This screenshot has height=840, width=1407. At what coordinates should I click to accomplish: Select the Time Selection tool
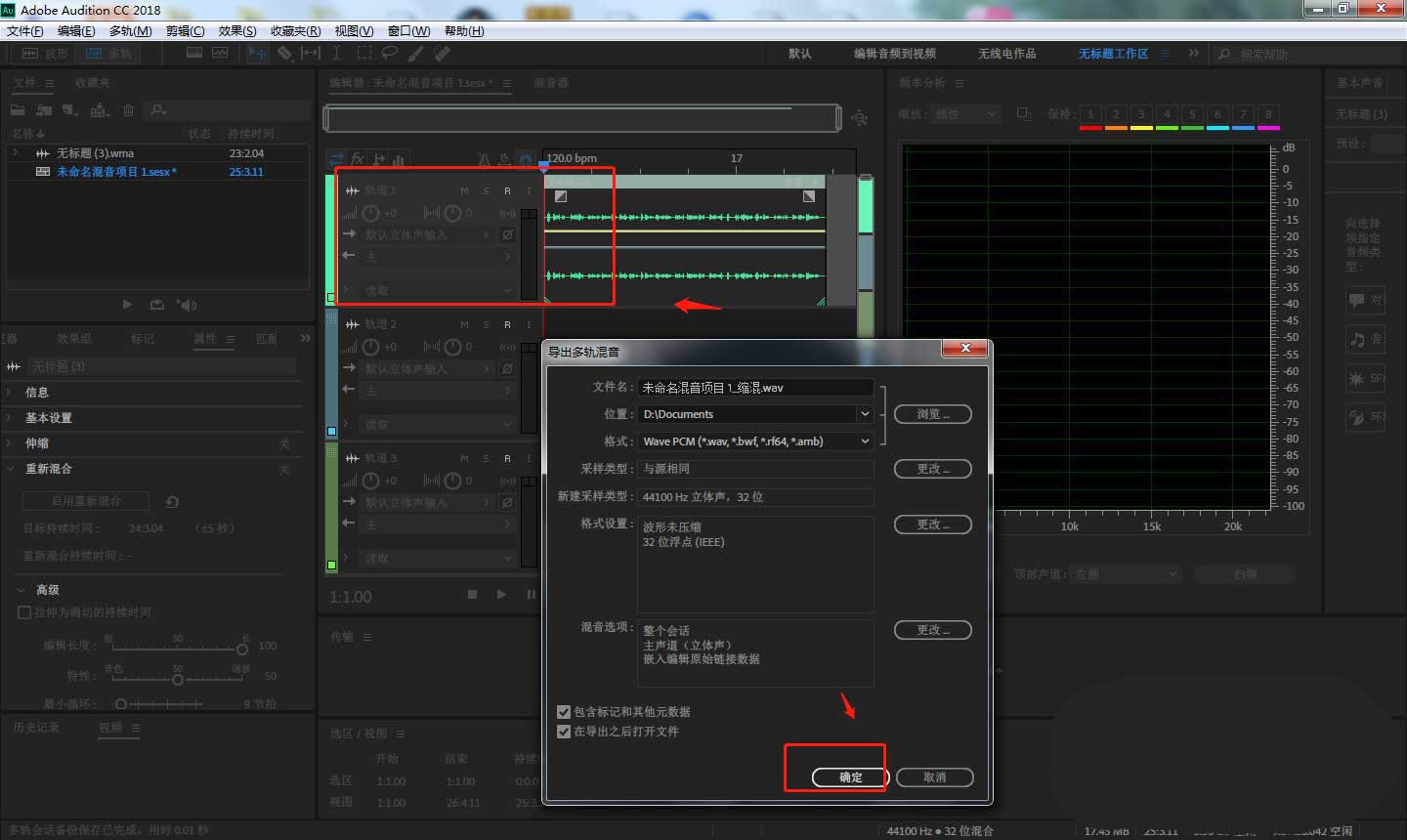[337, 53]
